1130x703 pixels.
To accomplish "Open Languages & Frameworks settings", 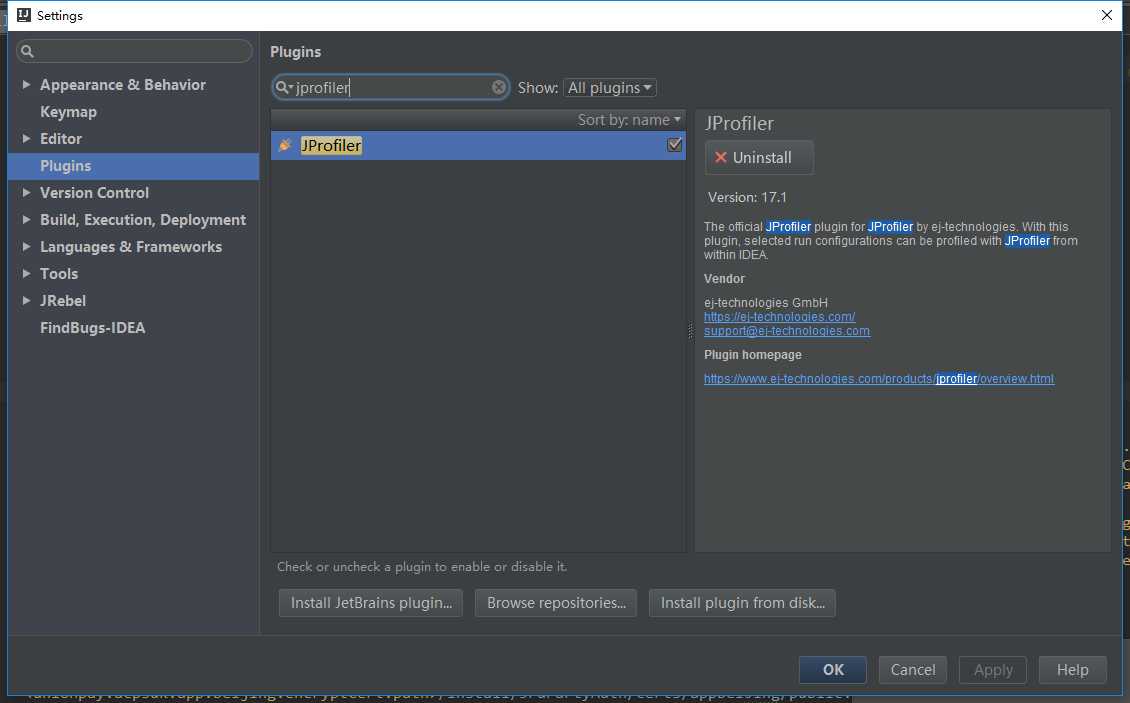I will [x=130, y=247].
